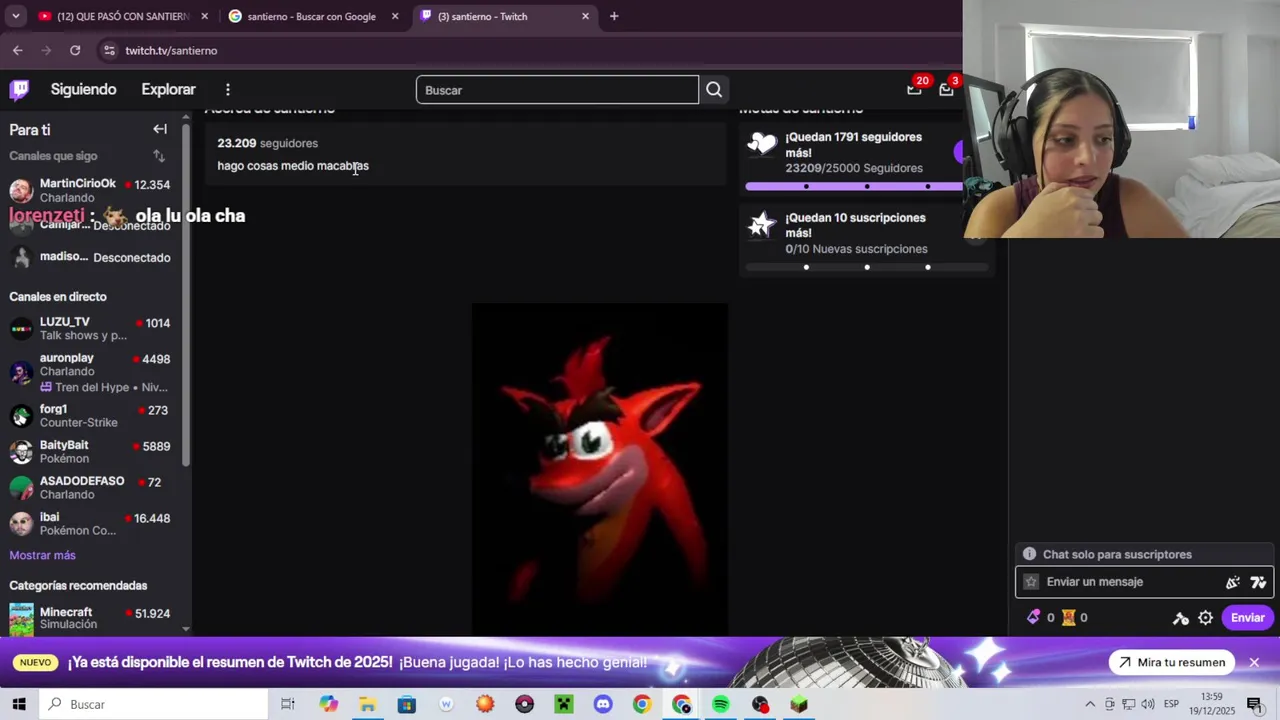Image resolution: width=1280 pixels, height=720 pixels.
Task: Open Twitch notifications inbox with 20 badge
Action: click(914, 90)
